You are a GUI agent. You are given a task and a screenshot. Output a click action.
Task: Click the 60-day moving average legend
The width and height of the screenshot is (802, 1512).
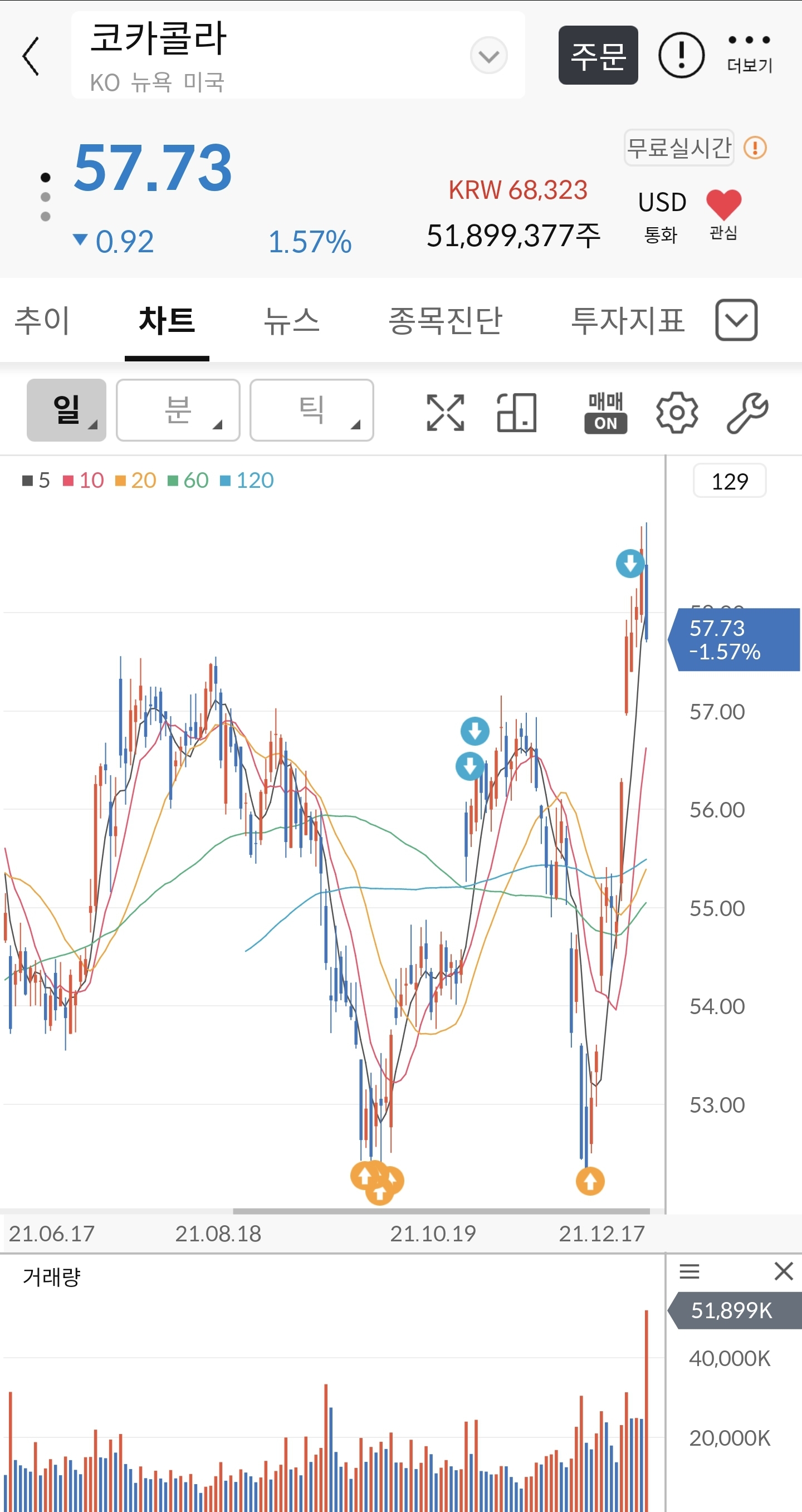[x=188, y=480]
